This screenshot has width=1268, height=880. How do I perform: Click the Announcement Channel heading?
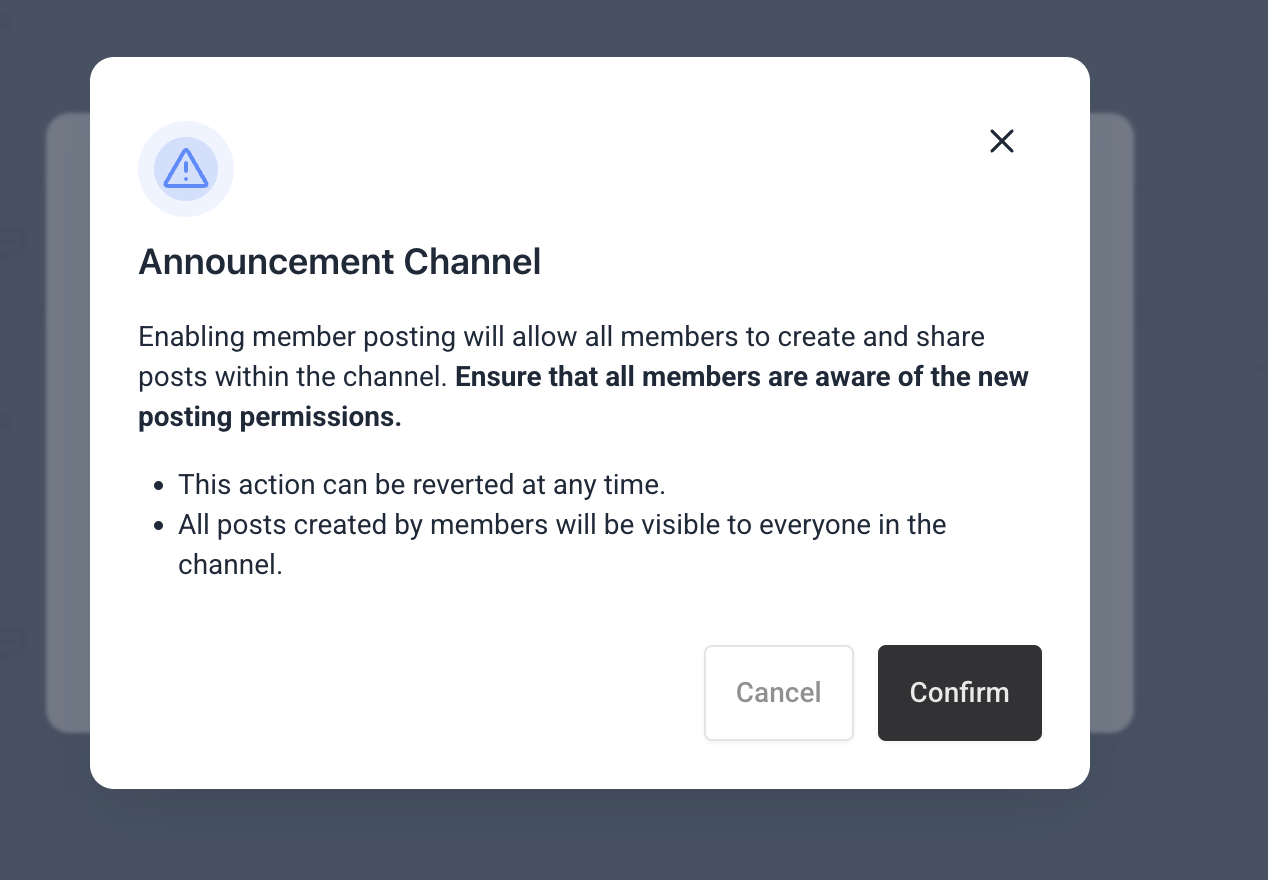point(339,262)
